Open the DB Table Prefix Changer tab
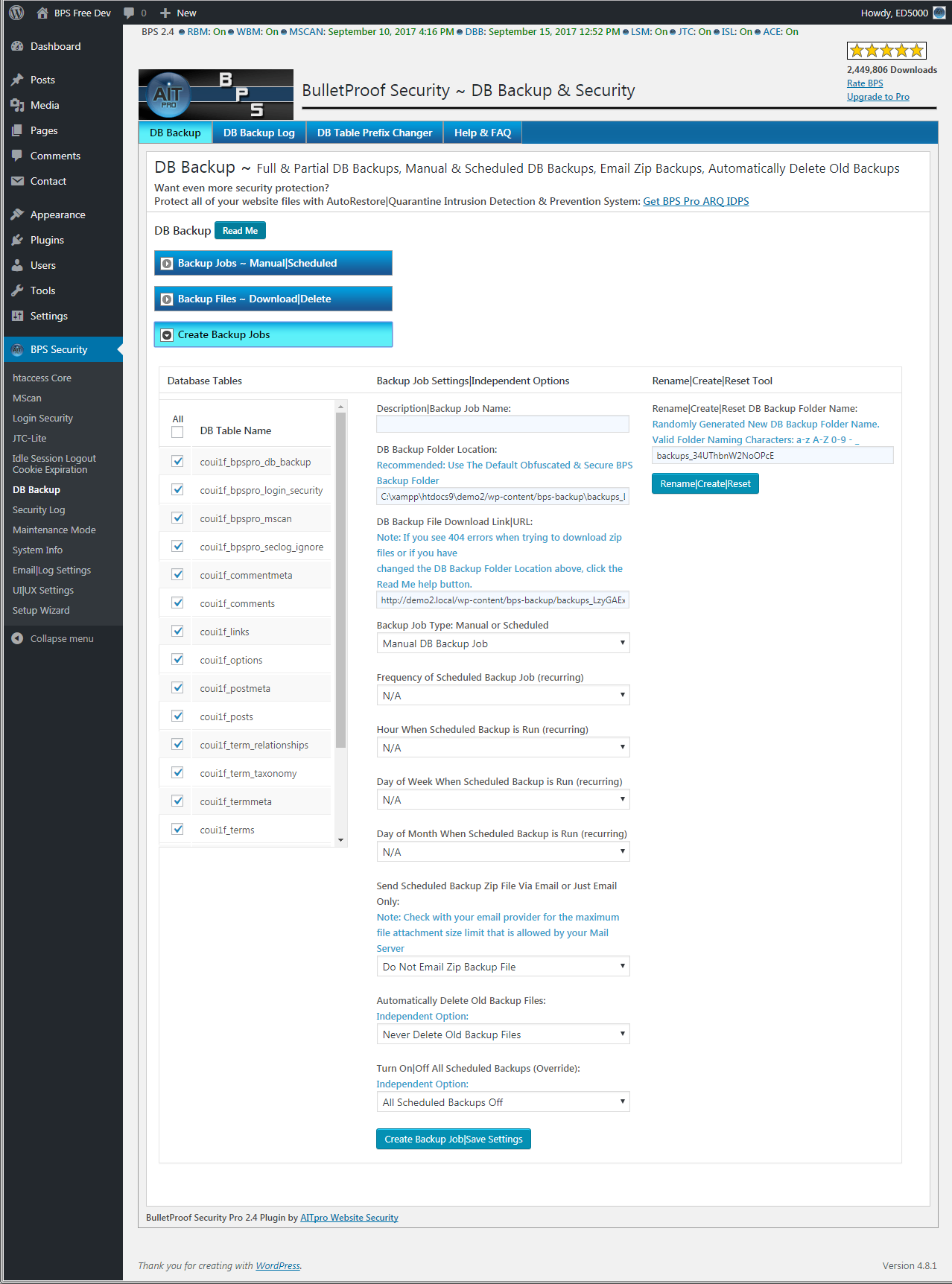Viewport: 952px width, 1284px height. (375, 133)
